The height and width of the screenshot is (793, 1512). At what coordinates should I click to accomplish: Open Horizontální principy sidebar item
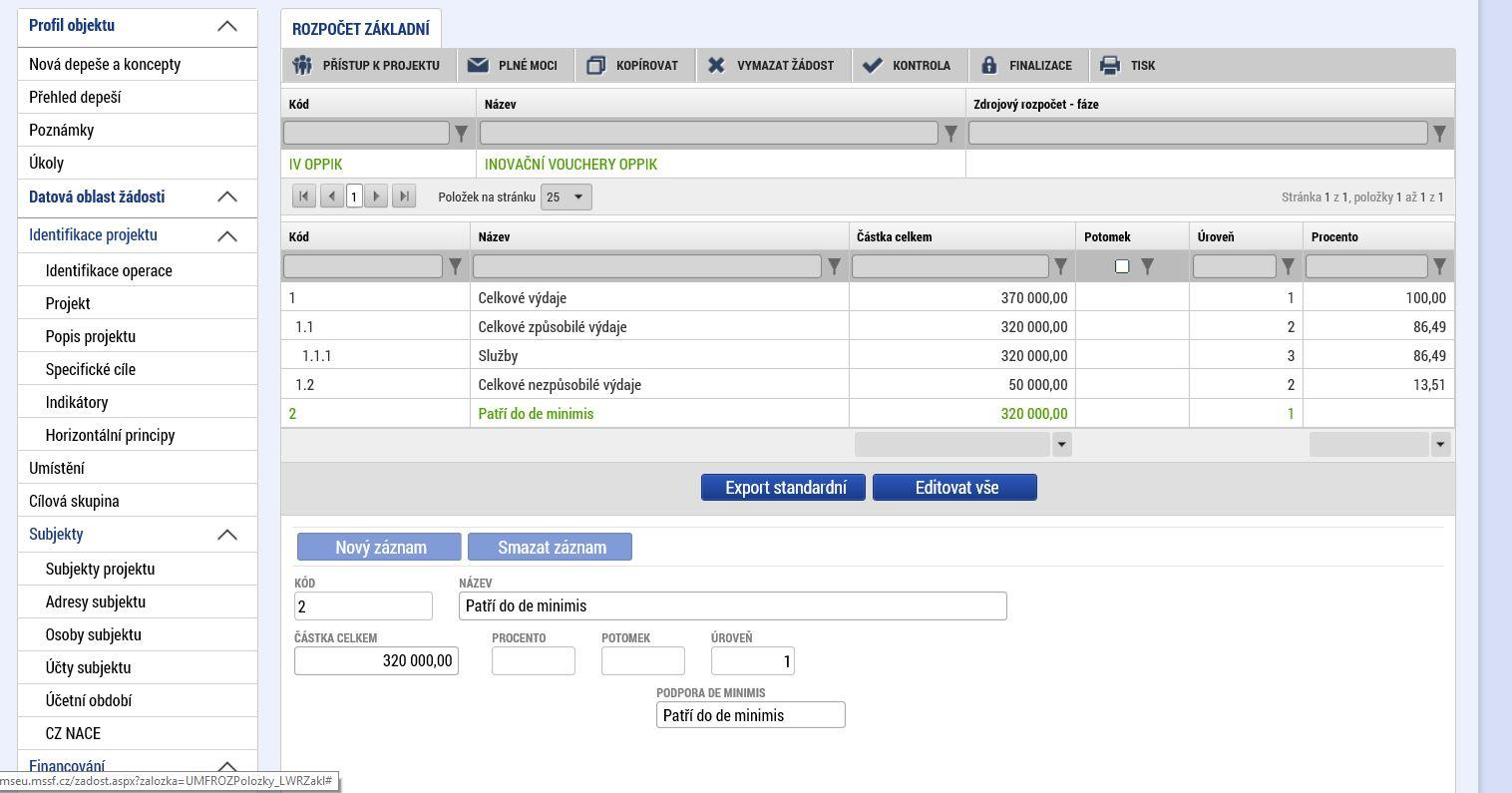(110, 435)
